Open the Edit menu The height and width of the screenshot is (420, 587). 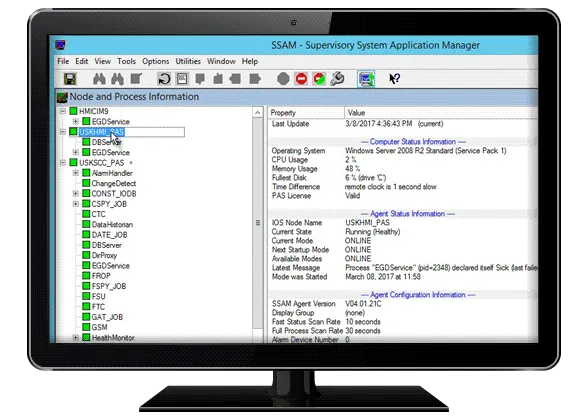[82, 61]
